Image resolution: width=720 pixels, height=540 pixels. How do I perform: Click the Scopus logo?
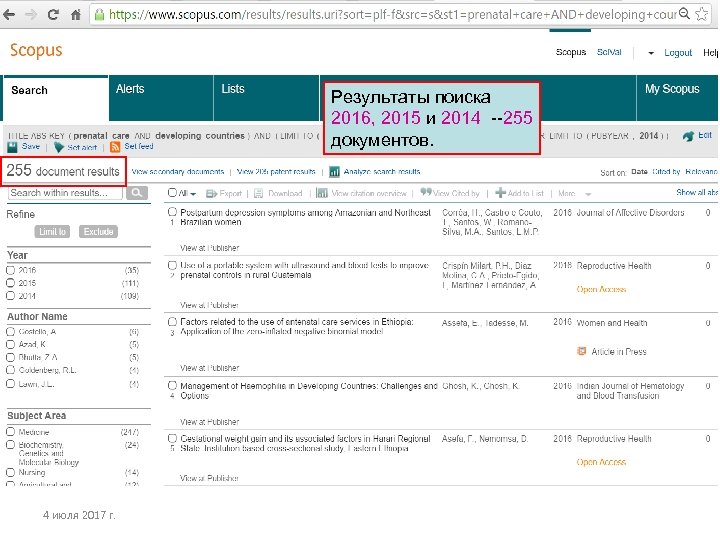(x=36, y=50)
